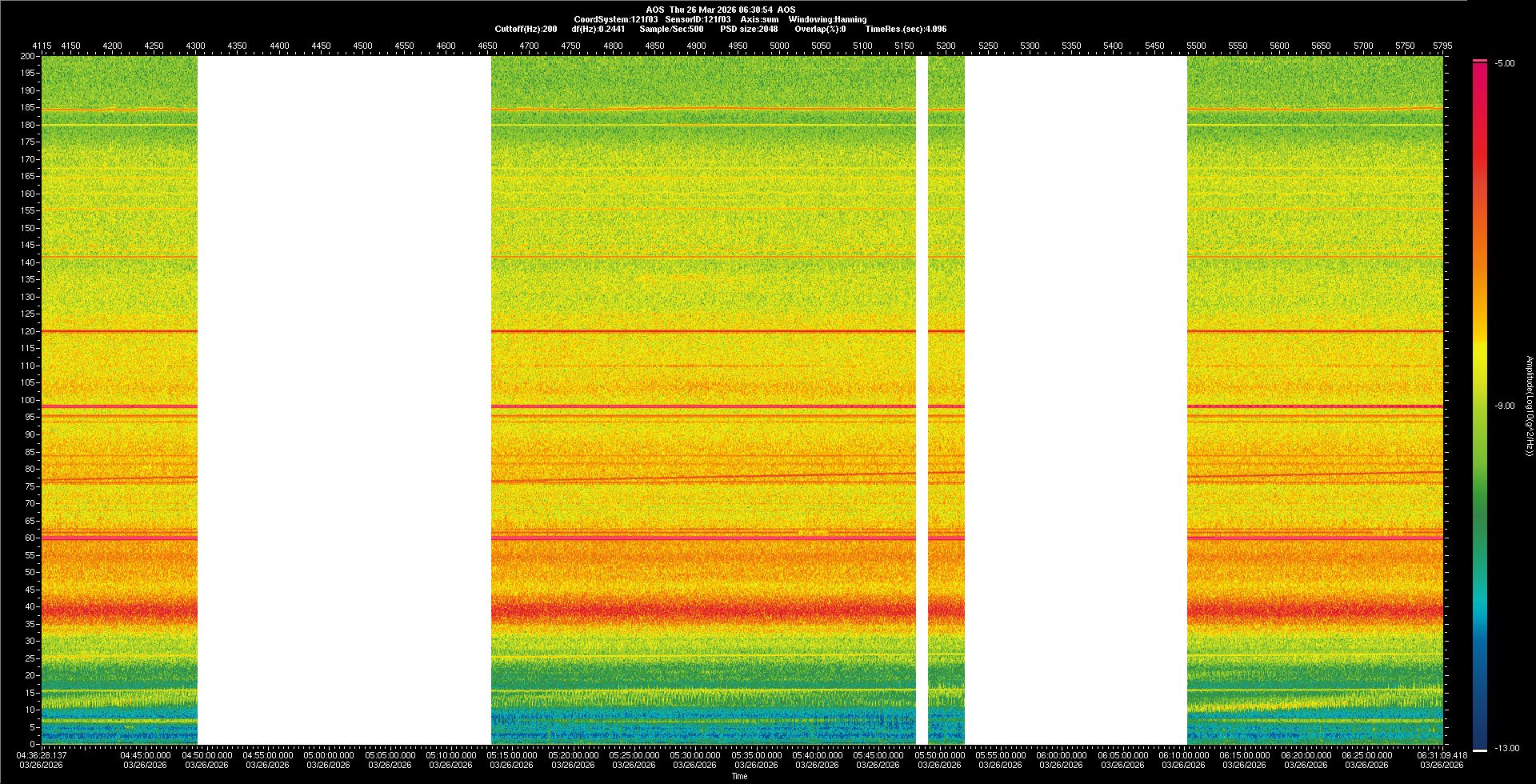Select the "-13.00" color scale minimum label

click(1506, 748)
